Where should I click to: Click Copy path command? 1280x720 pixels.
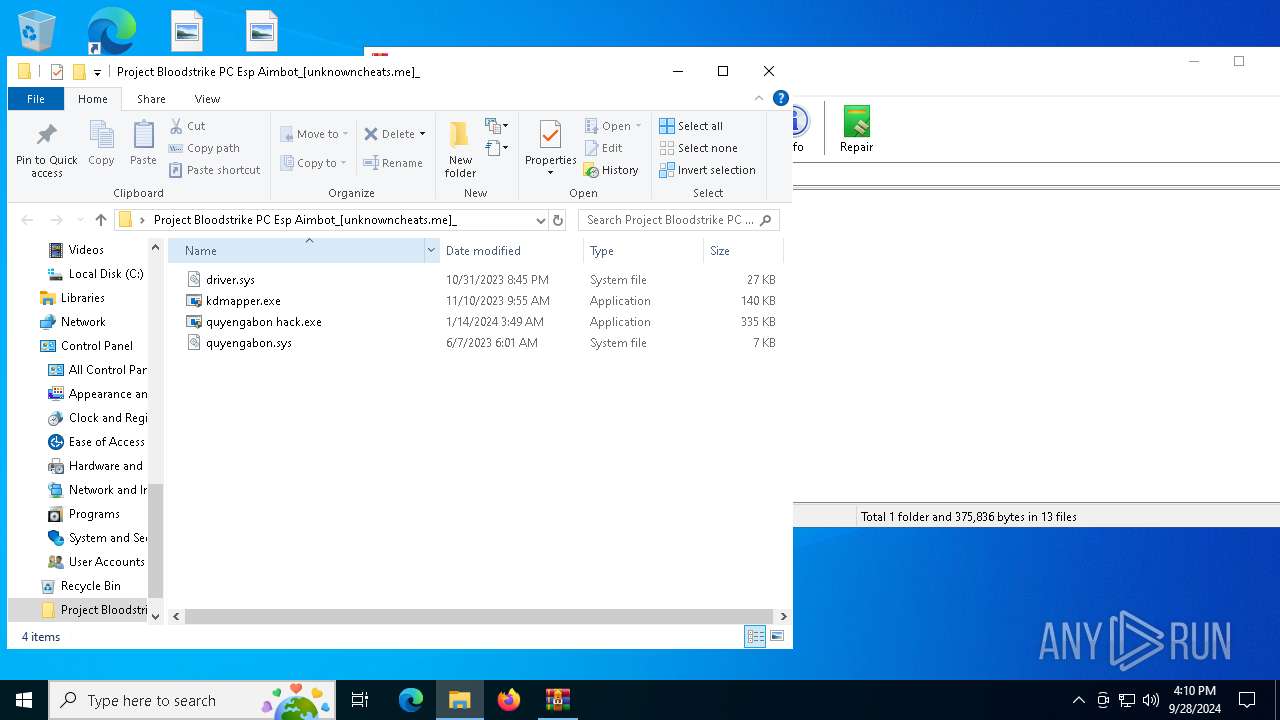point(204,148)
